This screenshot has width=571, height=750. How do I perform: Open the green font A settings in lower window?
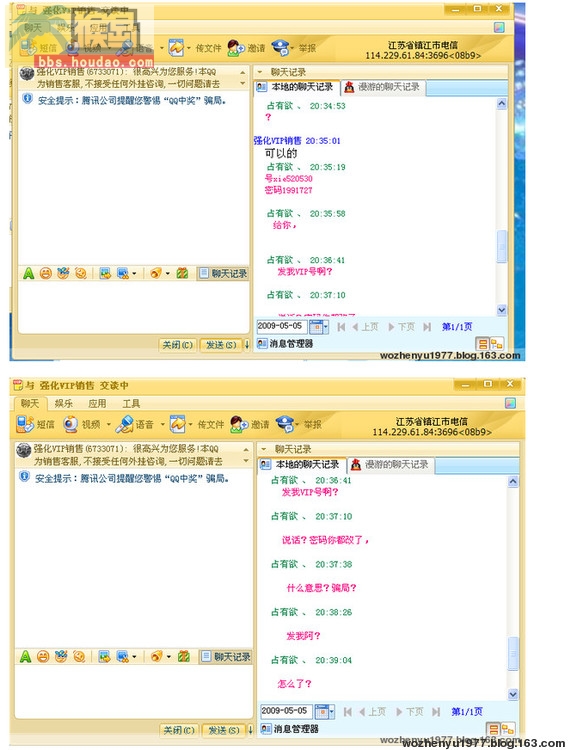point(25,657)
